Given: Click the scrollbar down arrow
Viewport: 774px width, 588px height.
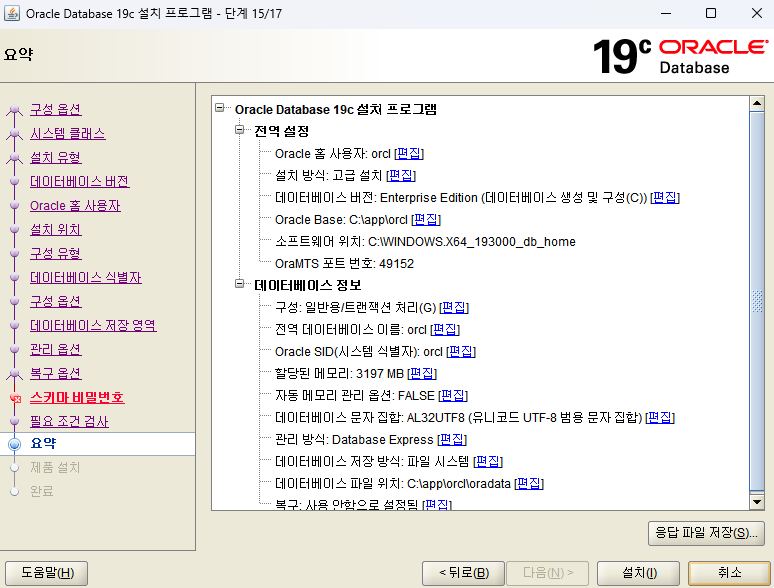Looking at the screenshot, I should click(757, 503).
